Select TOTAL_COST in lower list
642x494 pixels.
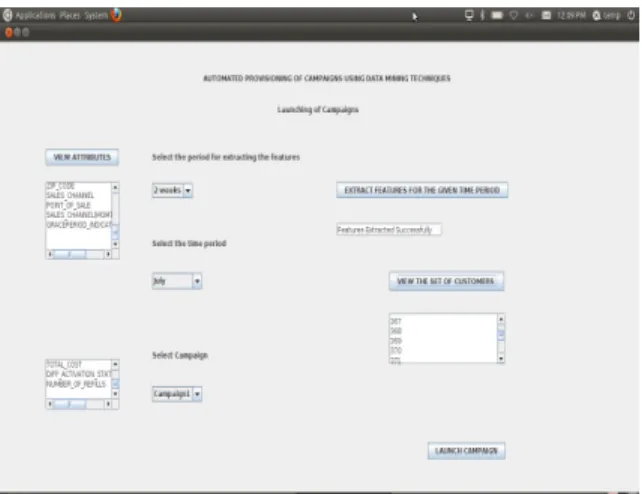pos(78,364)
